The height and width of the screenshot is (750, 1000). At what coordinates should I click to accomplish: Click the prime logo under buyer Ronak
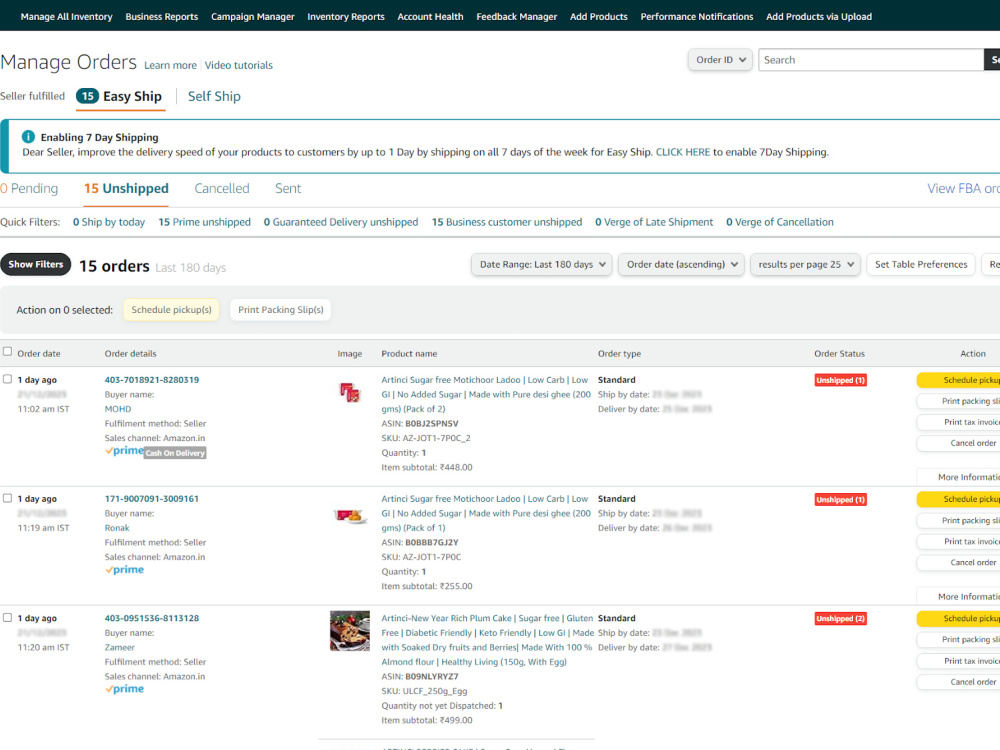[124, 570]
